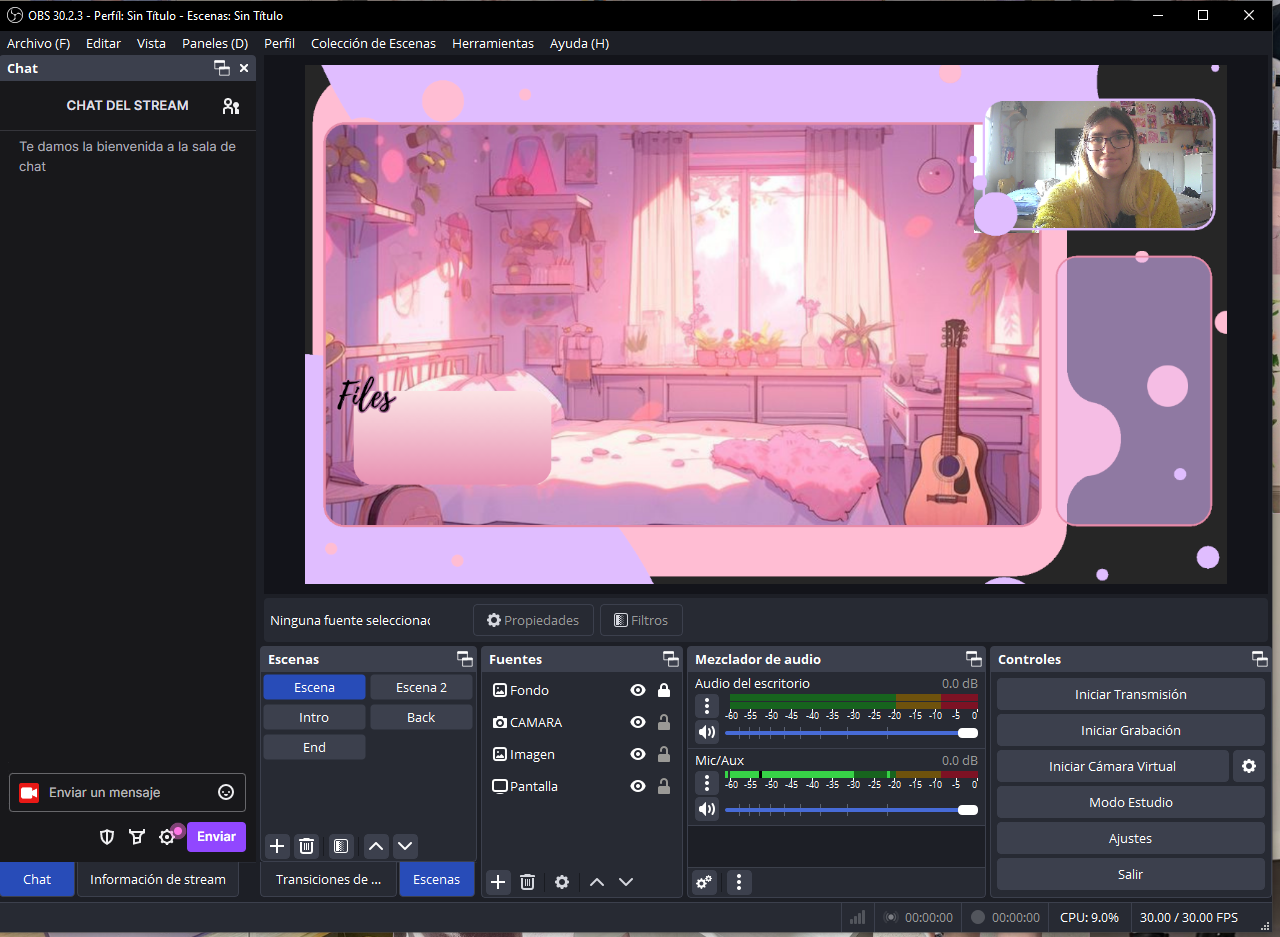Open Mic/Aux options three-dots menu
The height and width of the screenshot is (937, 1280).
pyautogui.click(x=707, y=782)
